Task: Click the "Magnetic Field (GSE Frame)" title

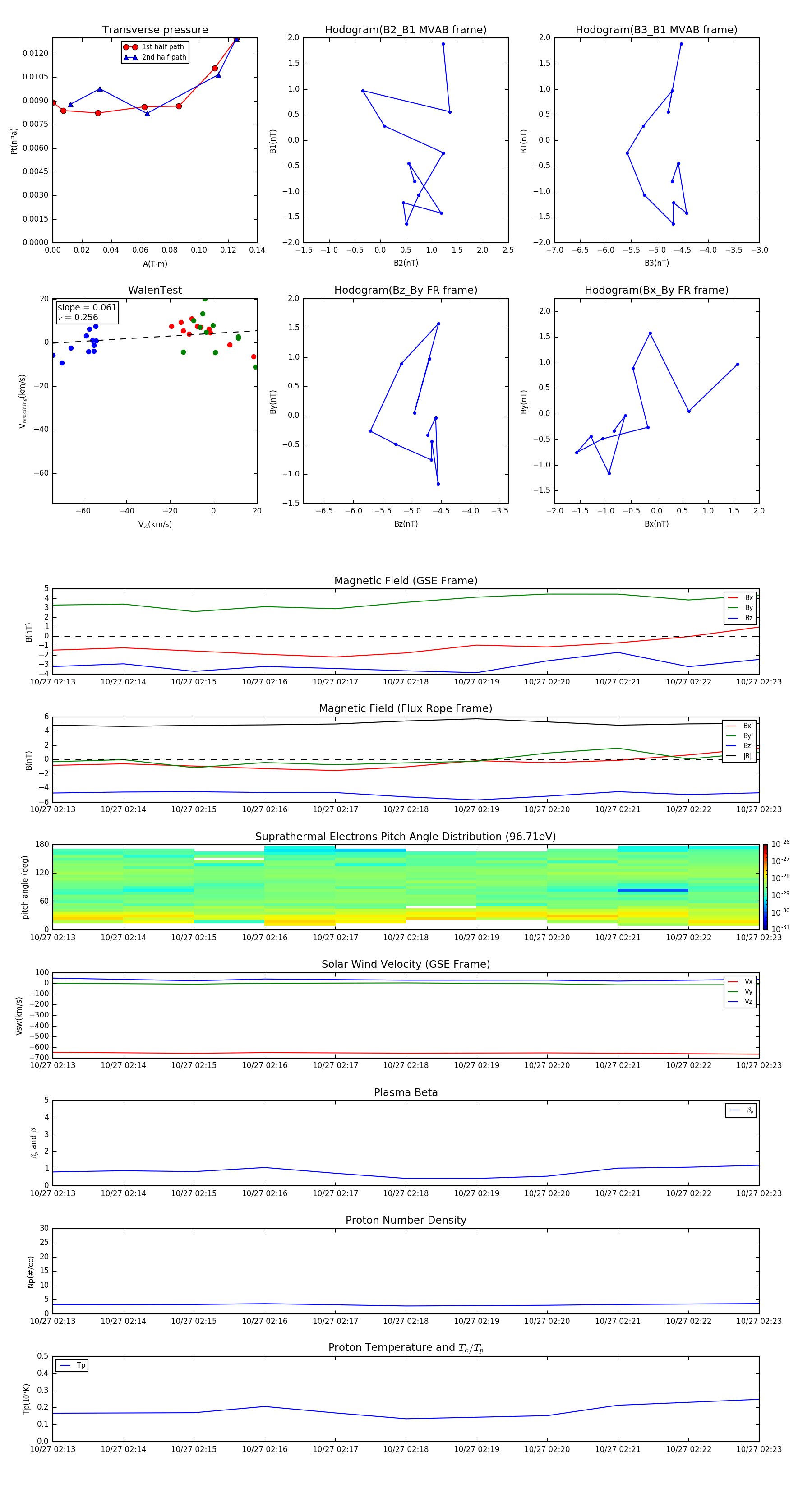Action: coord(406,581)
